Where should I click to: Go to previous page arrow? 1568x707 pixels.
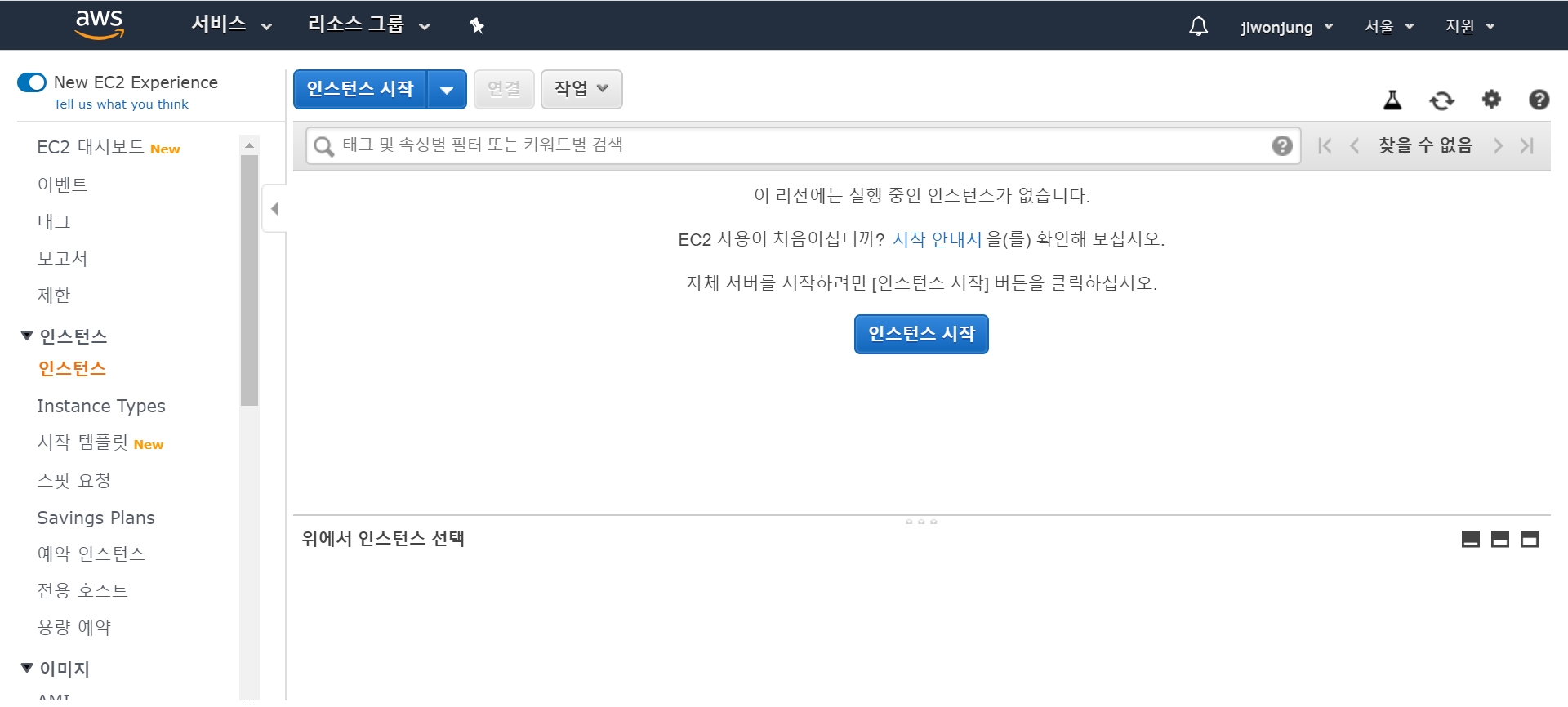[1354, 145]
